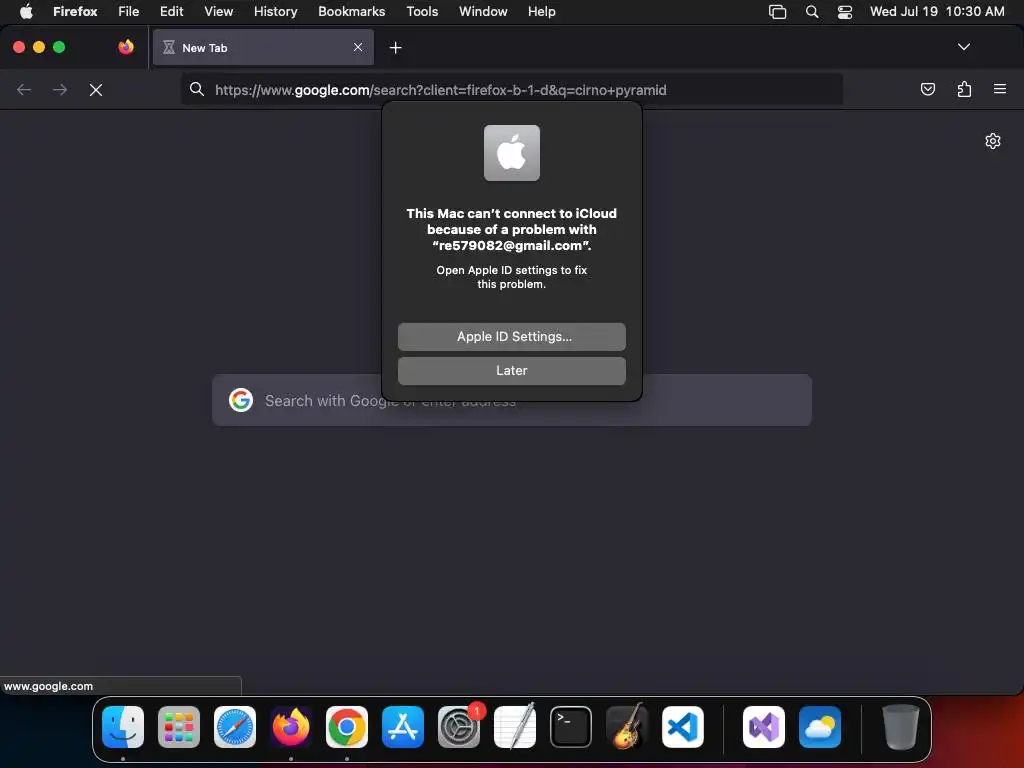1024x768 pixels.
Task: Open Control Center in the menu bar
Action: 845,12
